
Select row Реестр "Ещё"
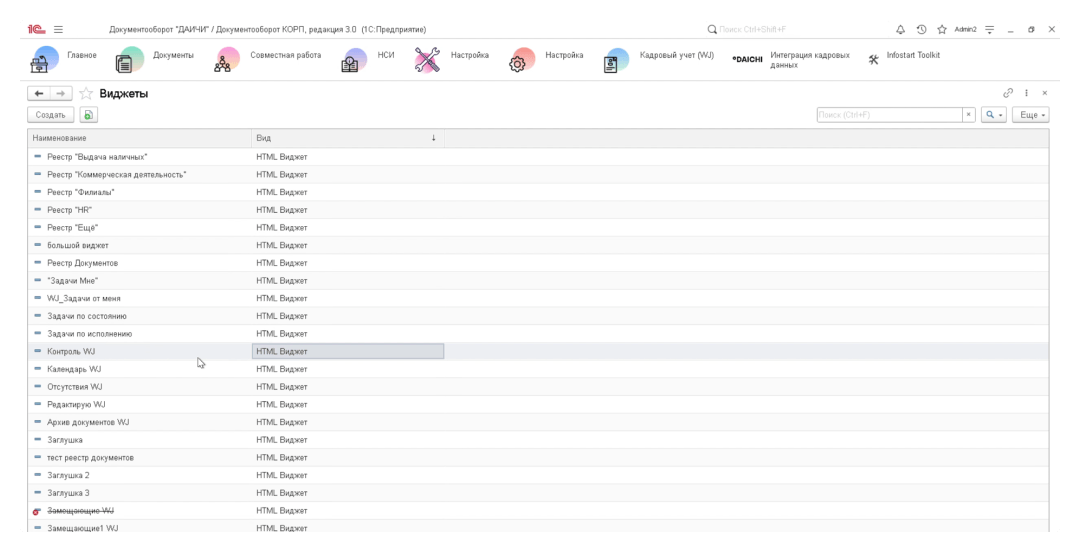[x=539, y=228]
